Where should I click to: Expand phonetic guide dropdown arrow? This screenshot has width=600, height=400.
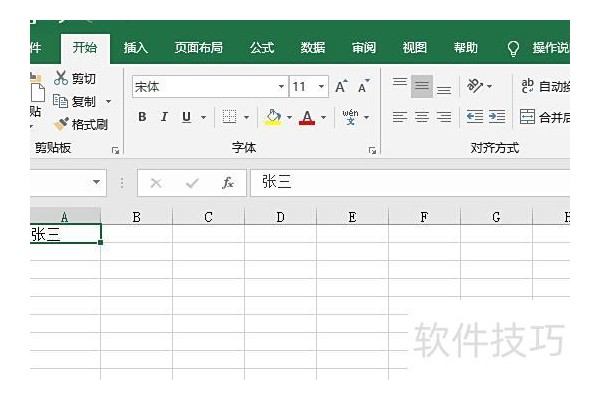[367, 117]
